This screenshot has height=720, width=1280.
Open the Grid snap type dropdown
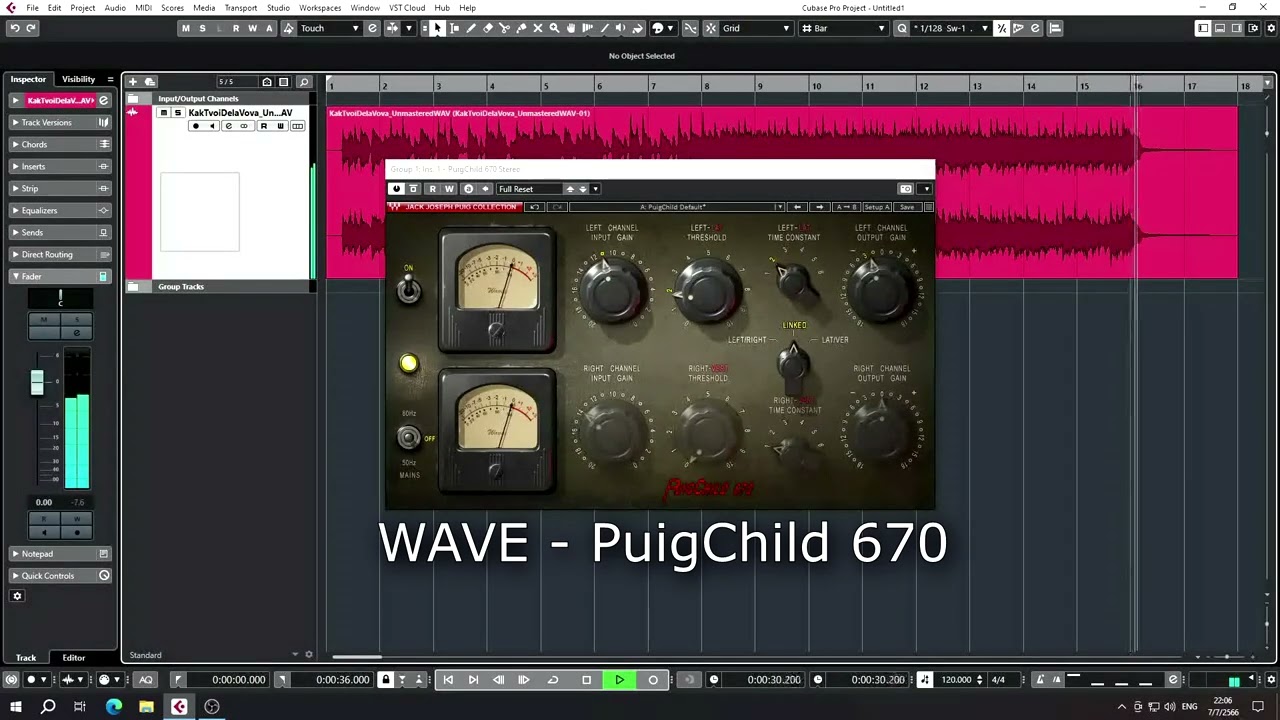(x=756, y=28)
